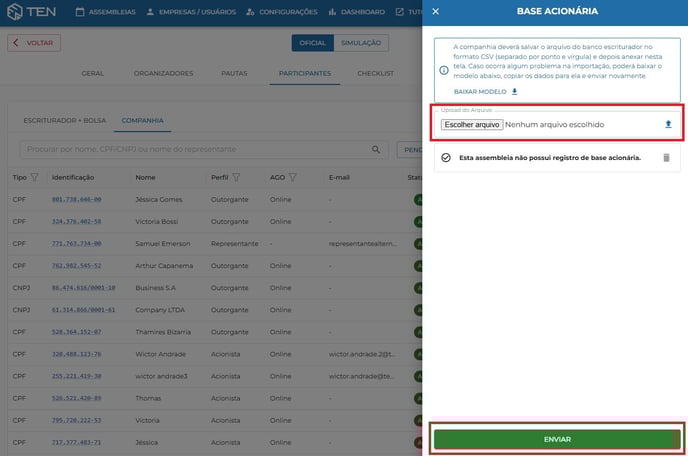
Task: Click the name Company LTDA
Action: pos(160,310)
